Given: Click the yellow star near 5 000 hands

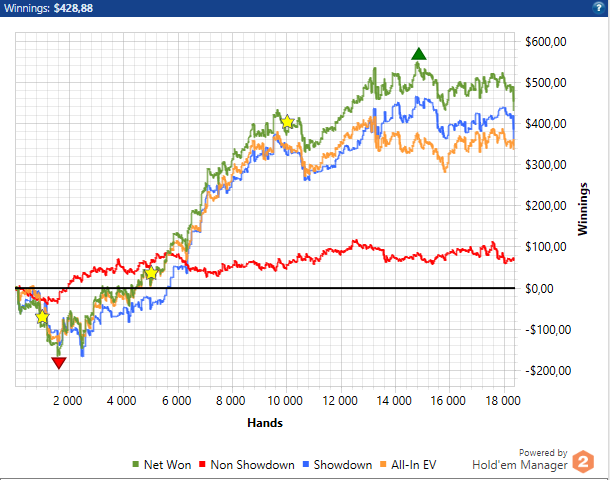Looking at the screenshot, I should coord(151,273).
